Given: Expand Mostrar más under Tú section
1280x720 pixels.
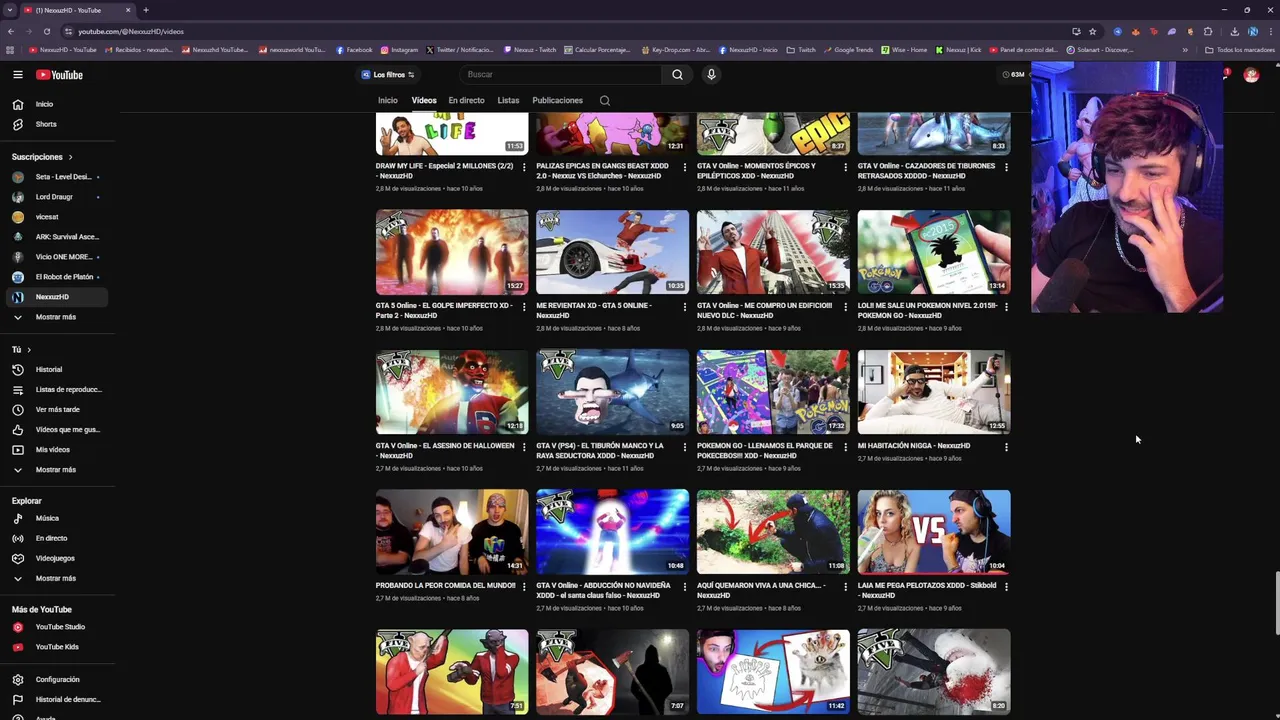Looking at the screenshot, I should click(58, 469).
